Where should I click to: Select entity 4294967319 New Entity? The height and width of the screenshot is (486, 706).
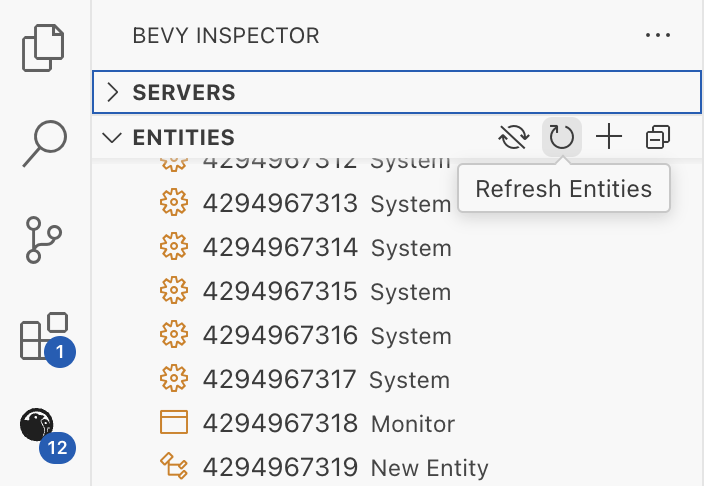point(397,467)
